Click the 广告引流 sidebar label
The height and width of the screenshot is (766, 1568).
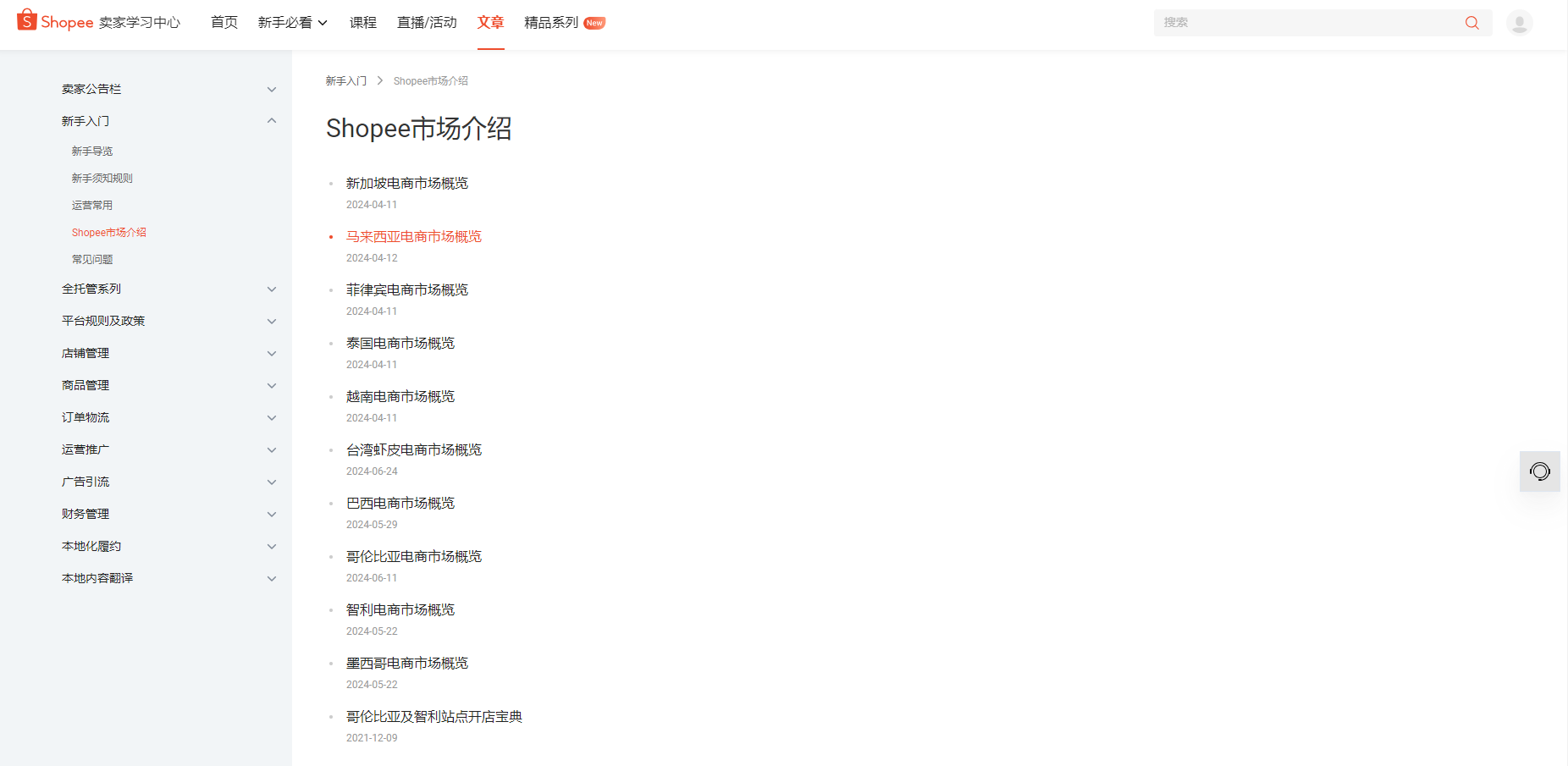[86, 482]
